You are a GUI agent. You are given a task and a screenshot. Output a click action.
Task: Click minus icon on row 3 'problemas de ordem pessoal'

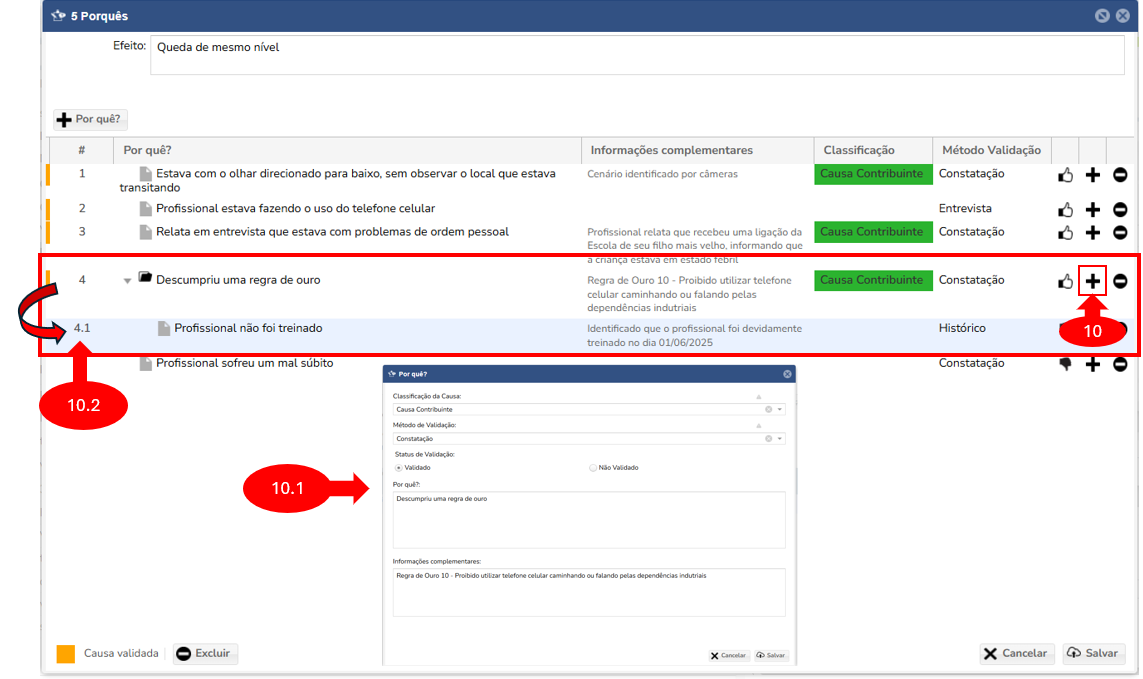1120,233
